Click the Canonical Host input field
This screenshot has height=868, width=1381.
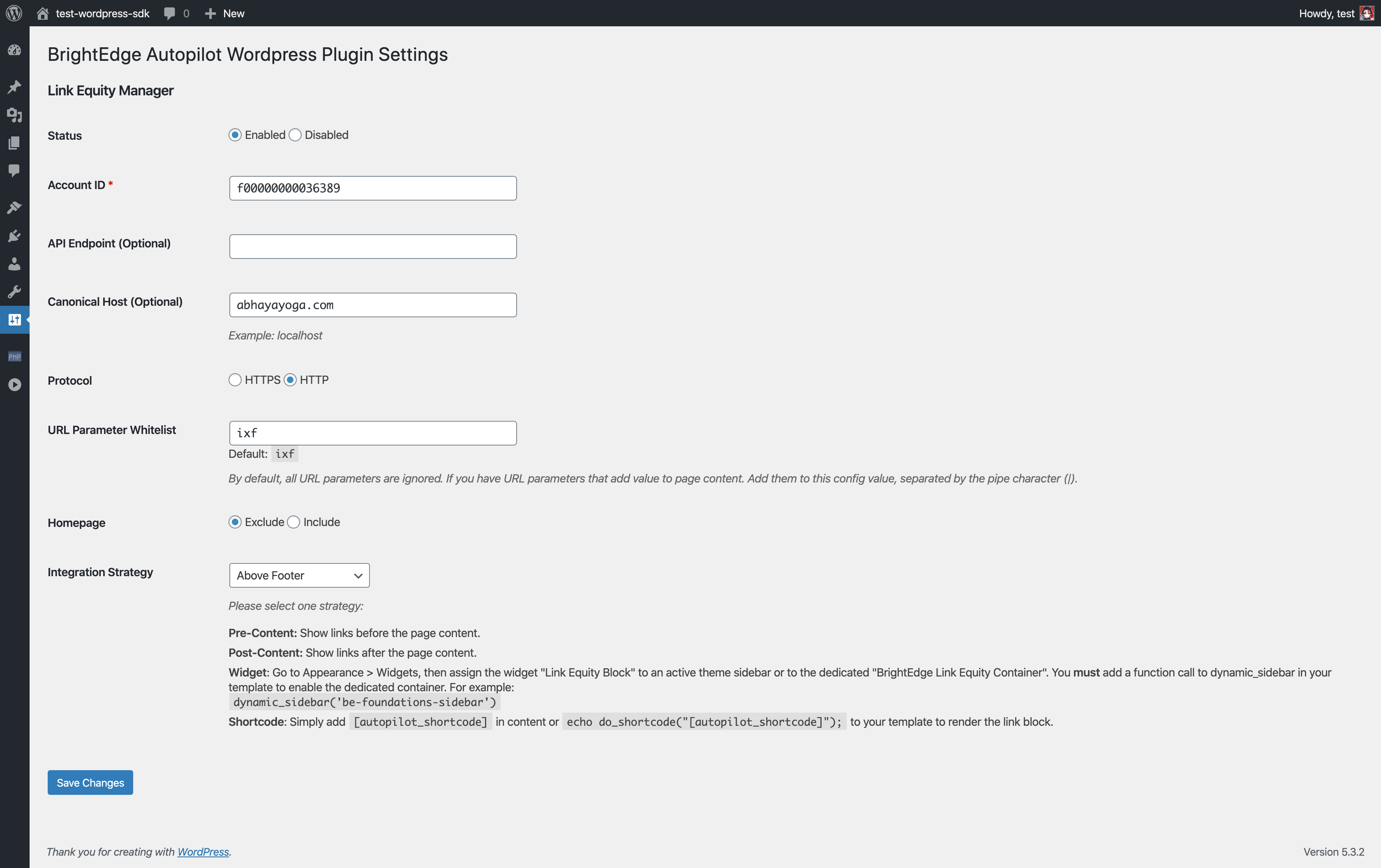point(373,305)
